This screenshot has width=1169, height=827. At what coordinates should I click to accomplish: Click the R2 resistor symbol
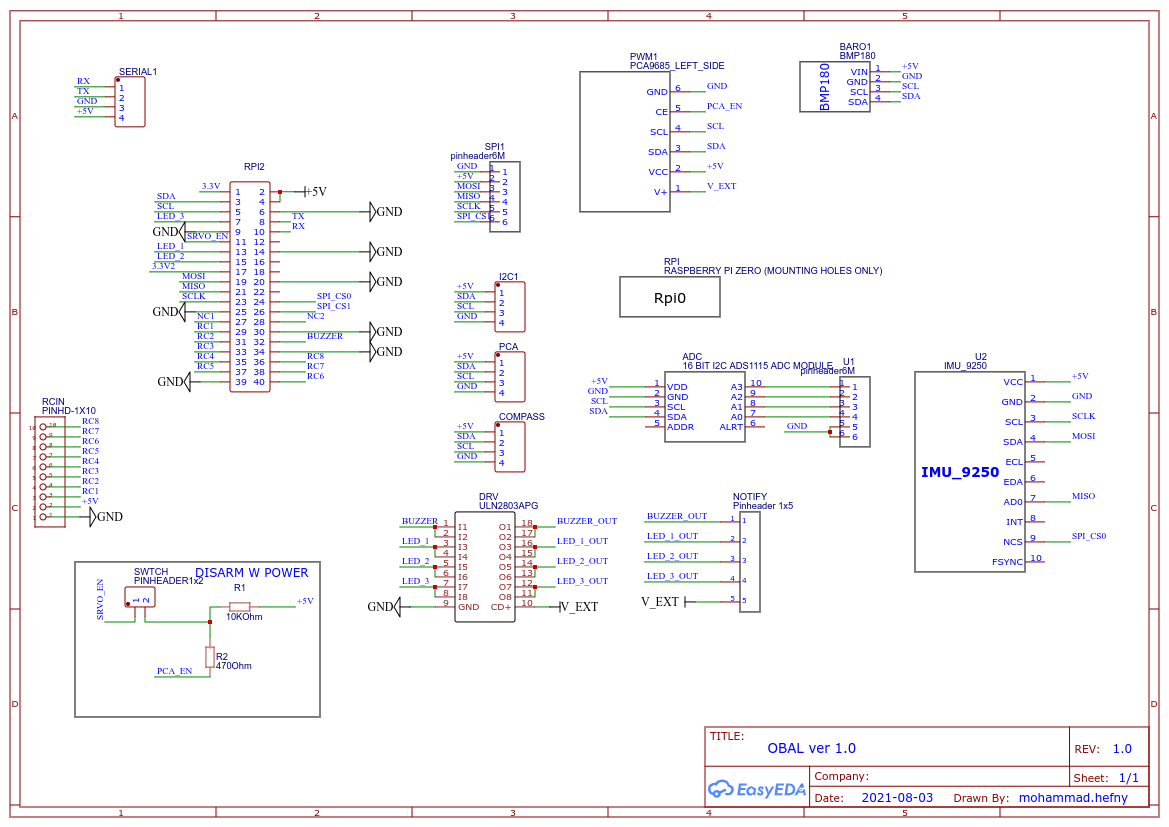[210, 657]
